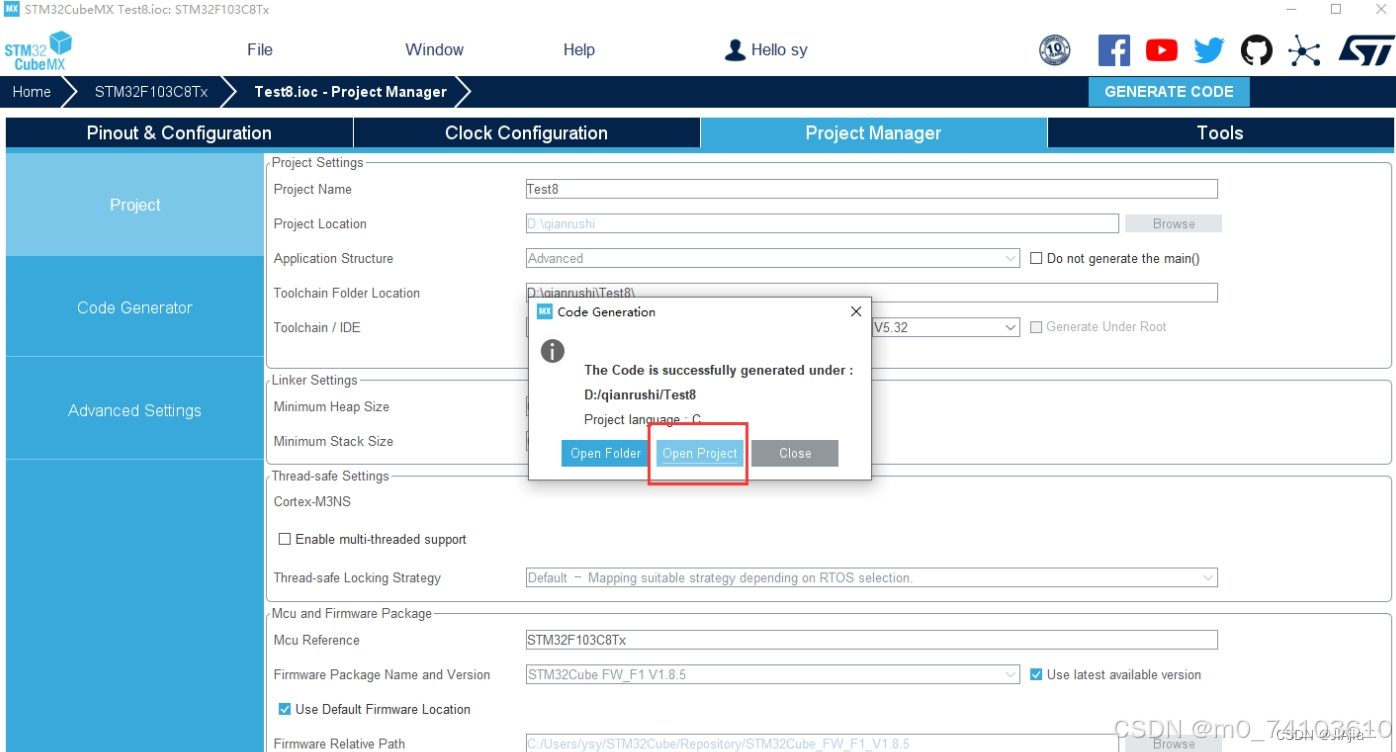The height and width of the screenshot is (752, 1396).
Task: Maximize the STM32CubeMX window
Action: [x=1335, y=9]
